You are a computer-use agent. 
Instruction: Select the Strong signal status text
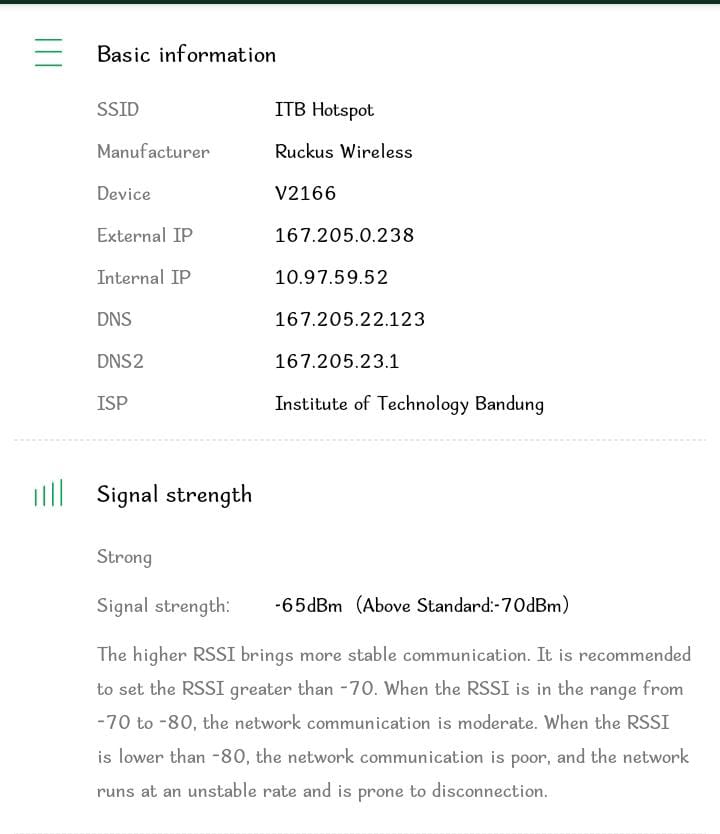[x=124, y=557]
